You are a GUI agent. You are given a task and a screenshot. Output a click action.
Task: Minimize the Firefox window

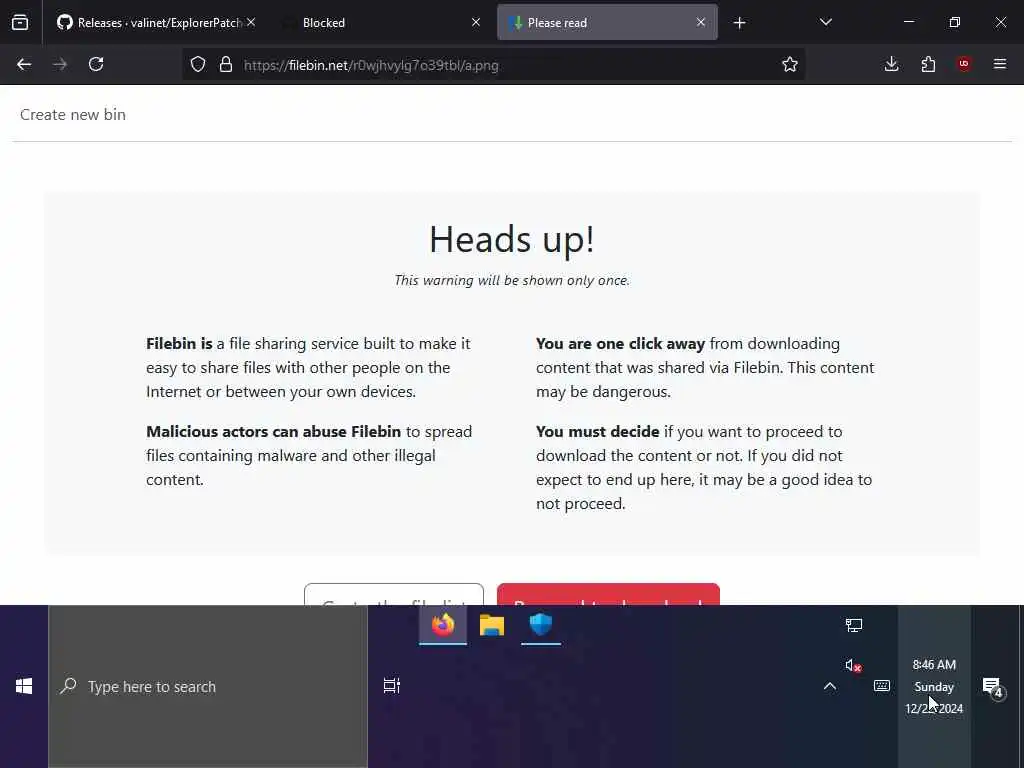[909, 22]
